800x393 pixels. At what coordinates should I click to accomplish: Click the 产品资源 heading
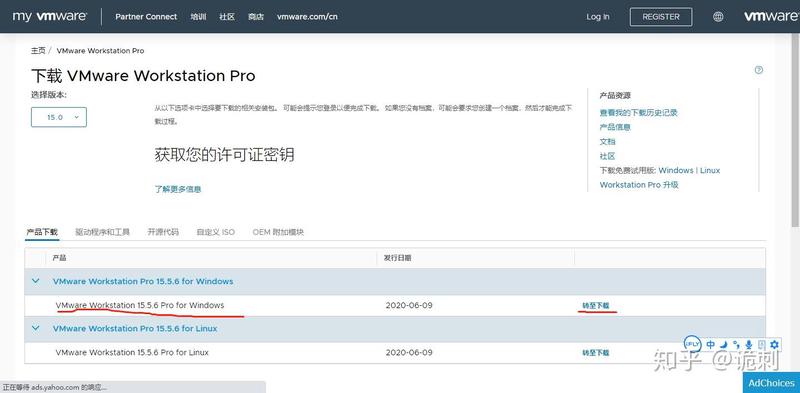click(615, 95)
